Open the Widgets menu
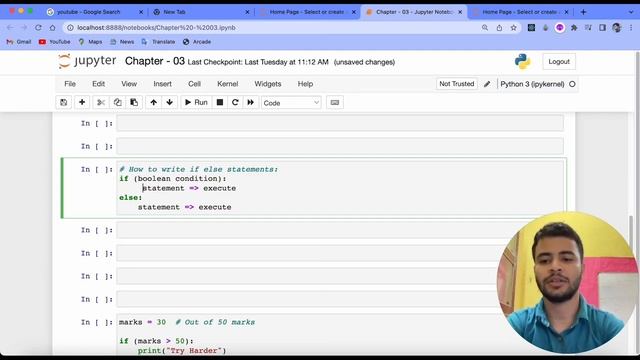Viewport: 640px width, 360px height. tap(268, 84)
